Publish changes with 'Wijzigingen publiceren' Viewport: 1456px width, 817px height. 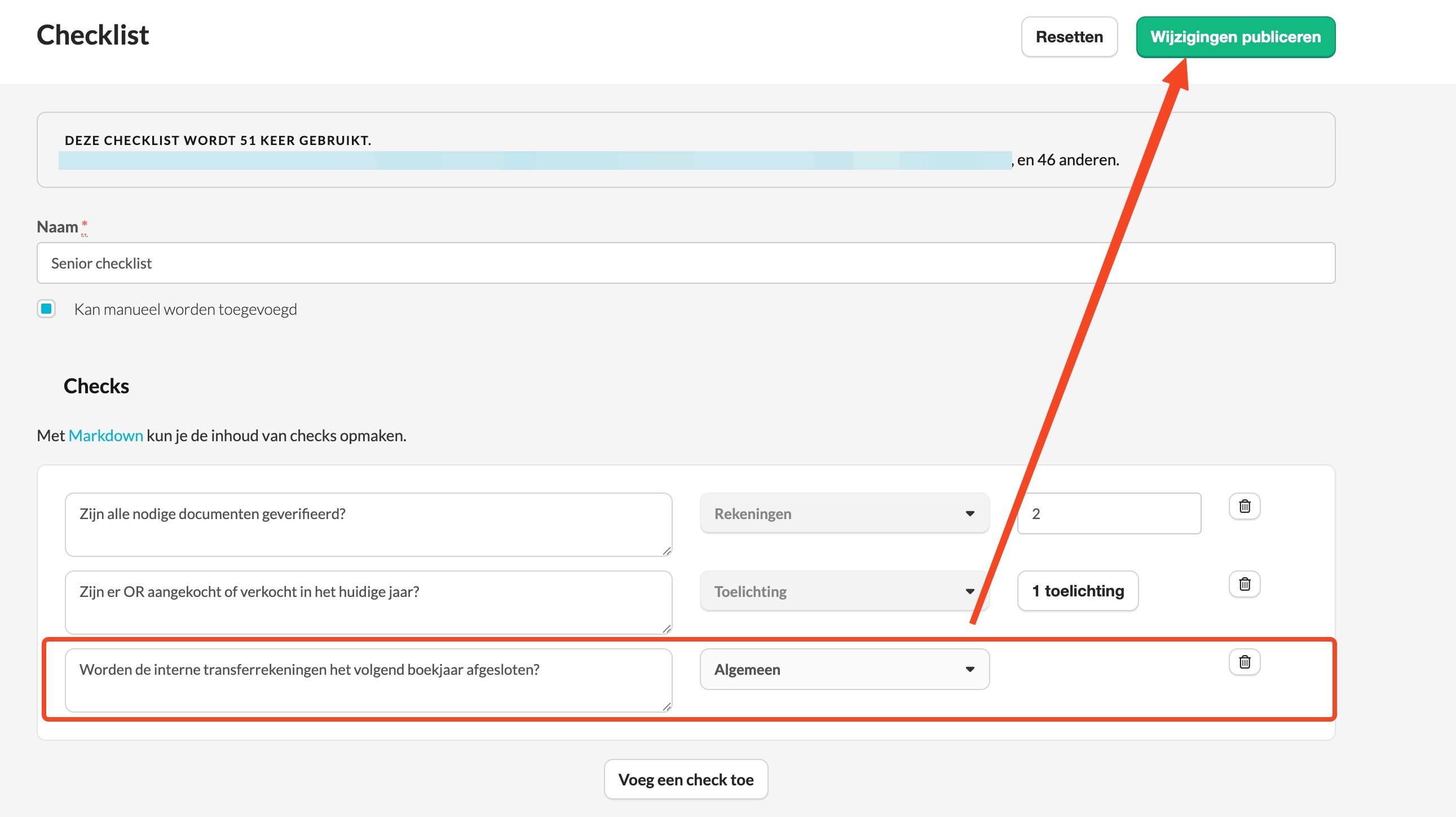(1236, 37)
